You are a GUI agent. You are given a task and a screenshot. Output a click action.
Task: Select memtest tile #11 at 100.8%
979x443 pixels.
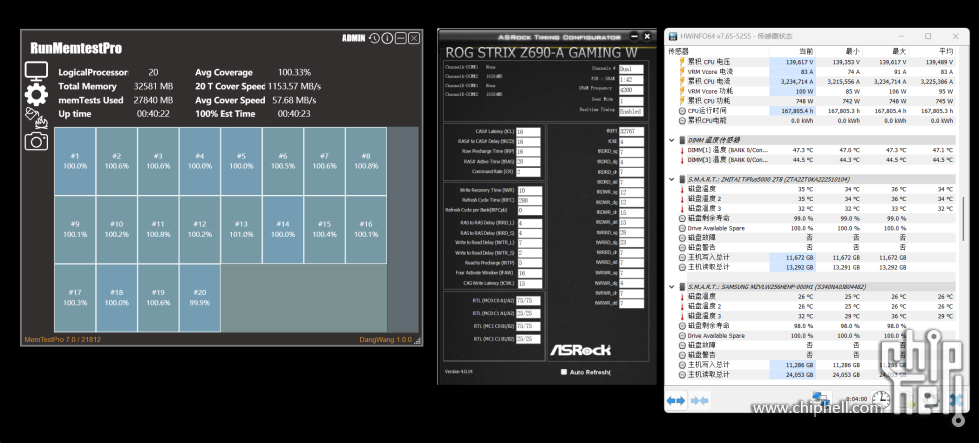point(158,230)
